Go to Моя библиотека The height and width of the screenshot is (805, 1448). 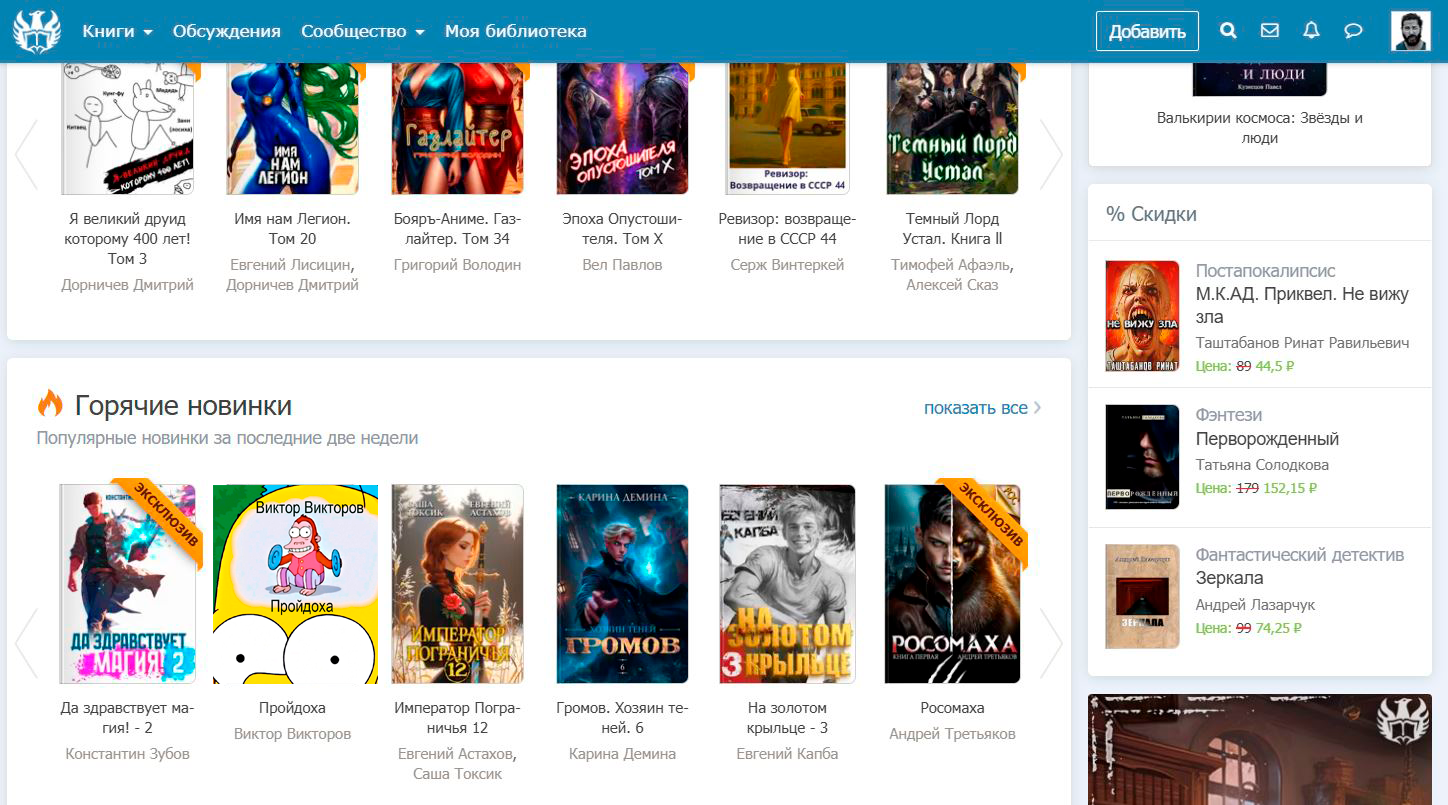pyautogui.click(x=515, y=31)
